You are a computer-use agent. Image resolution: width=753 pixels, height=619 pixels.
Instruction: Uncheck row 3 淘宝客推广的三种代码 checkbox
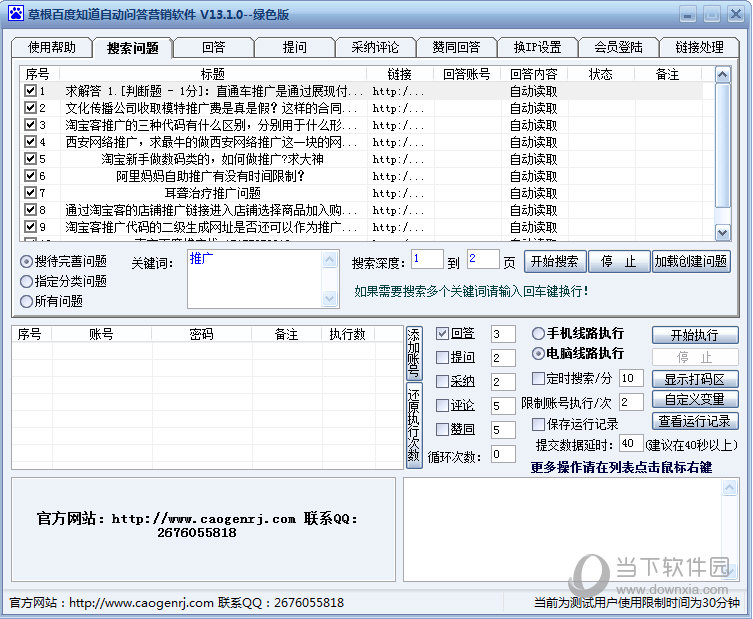coord(30,125)
